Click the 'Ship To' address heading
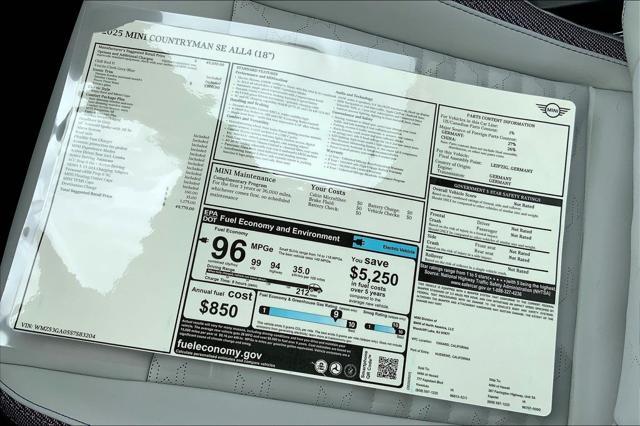The height and width of the screenshot is (426, 640). coord(493,379)
